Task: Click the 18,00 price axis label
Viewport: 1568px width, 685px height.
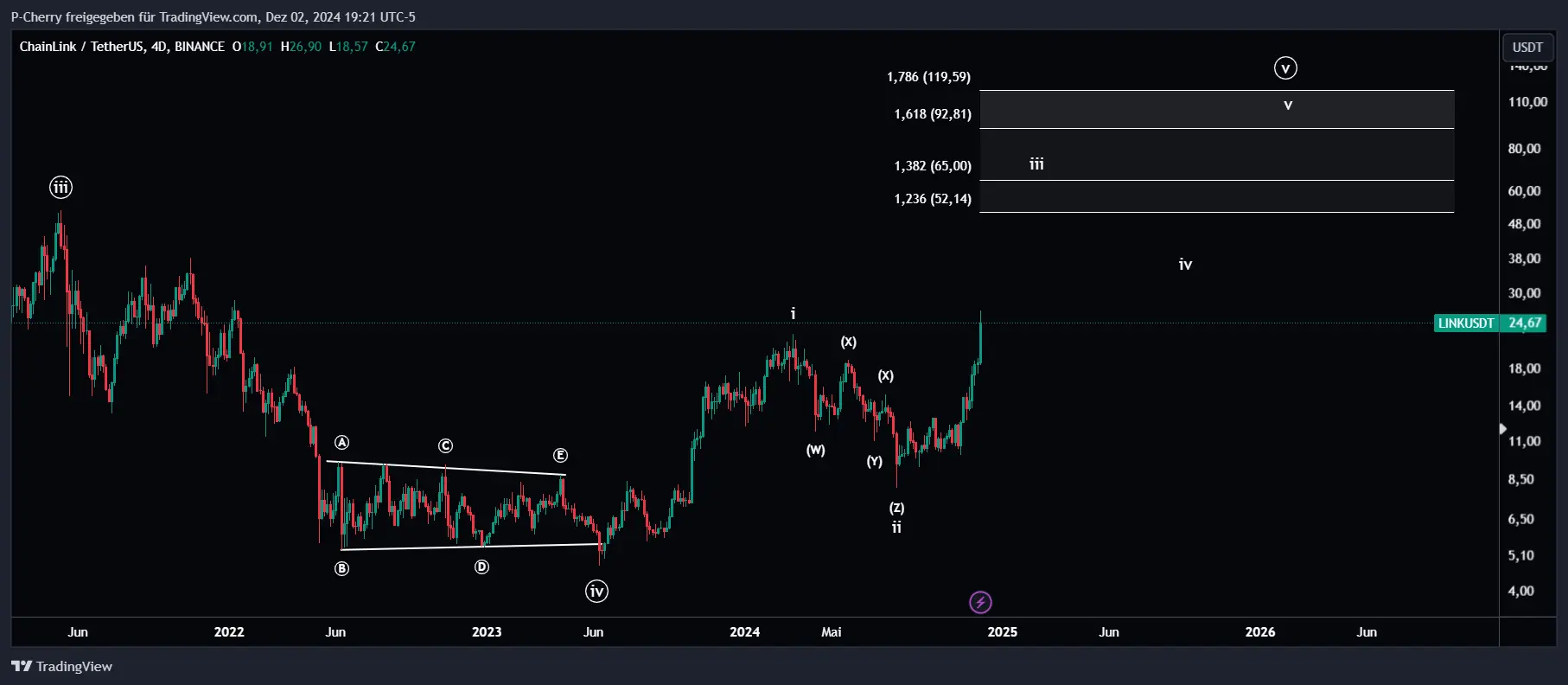Action: [x=1524, y=368]
